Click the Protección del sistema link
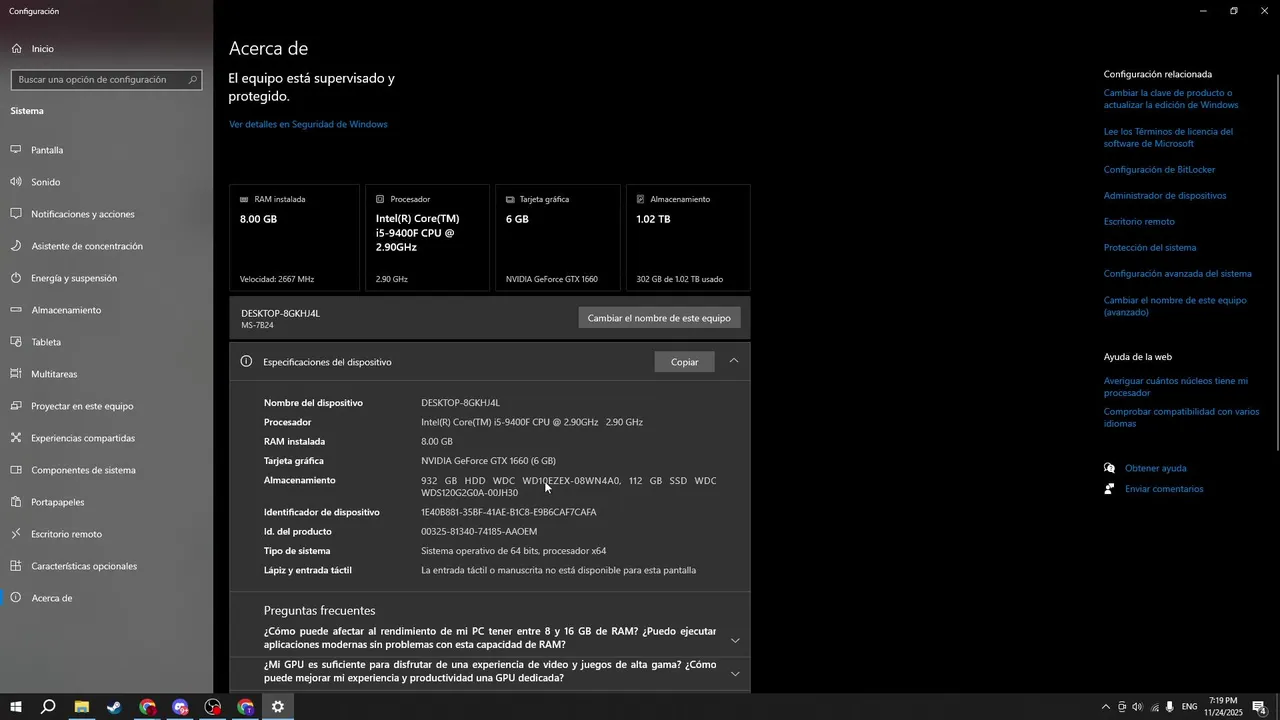This screenshot has height=720, width=1280. pyautogui.click(x=1150, y=248)
